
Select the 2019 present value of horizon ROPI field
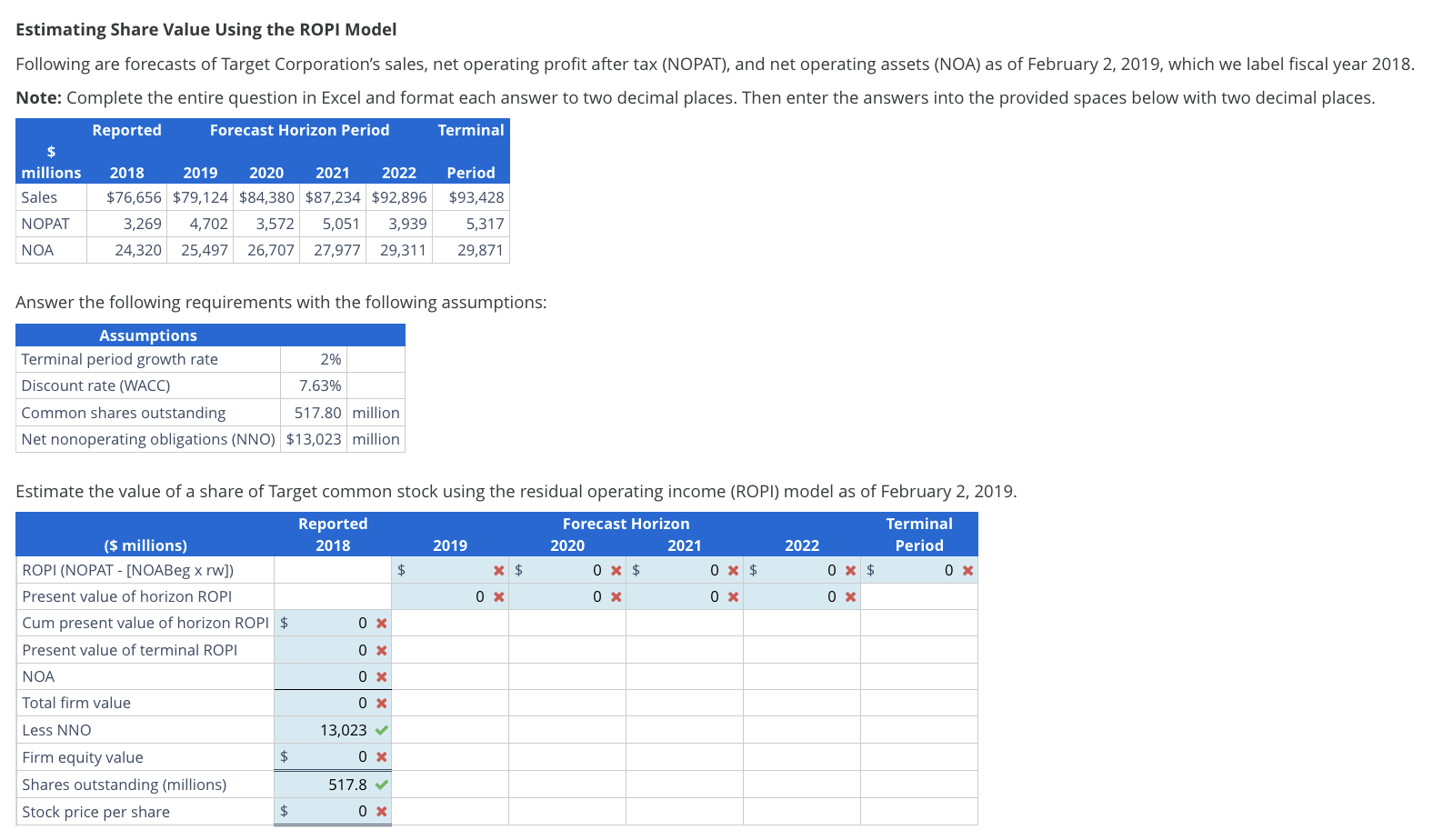click(450, 596)
